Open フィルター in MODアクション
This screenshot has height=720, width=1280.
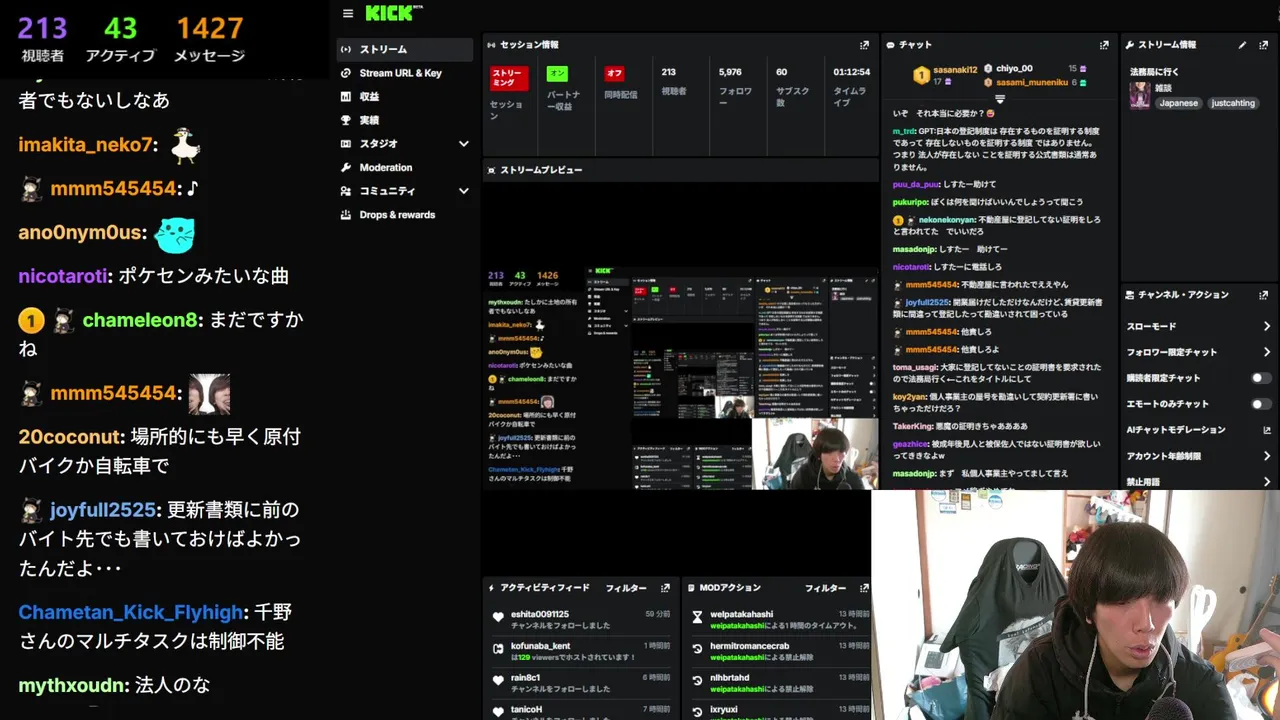825,588
